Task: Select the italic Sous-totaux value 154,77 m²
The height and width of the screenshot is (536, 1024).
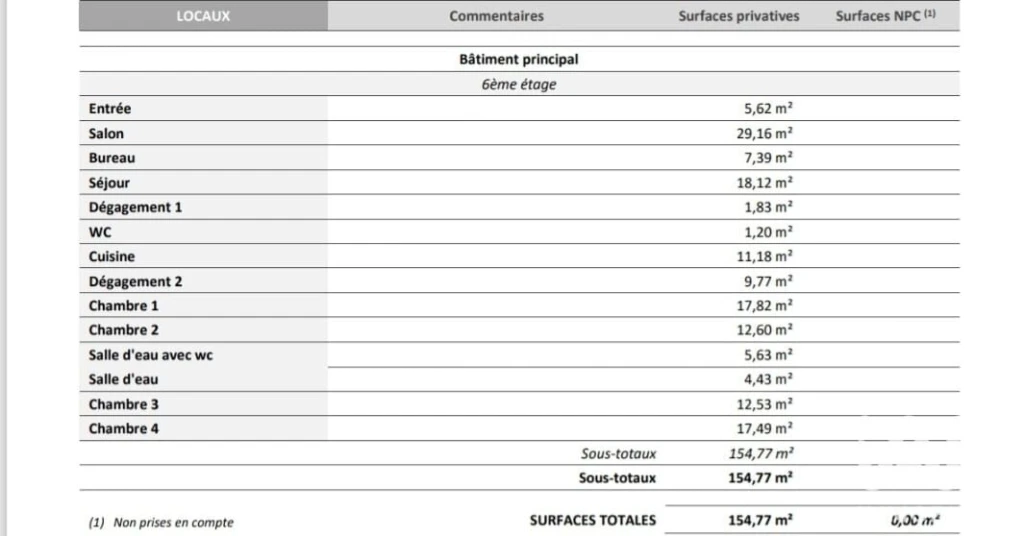Action: click(x=761, y=453)
